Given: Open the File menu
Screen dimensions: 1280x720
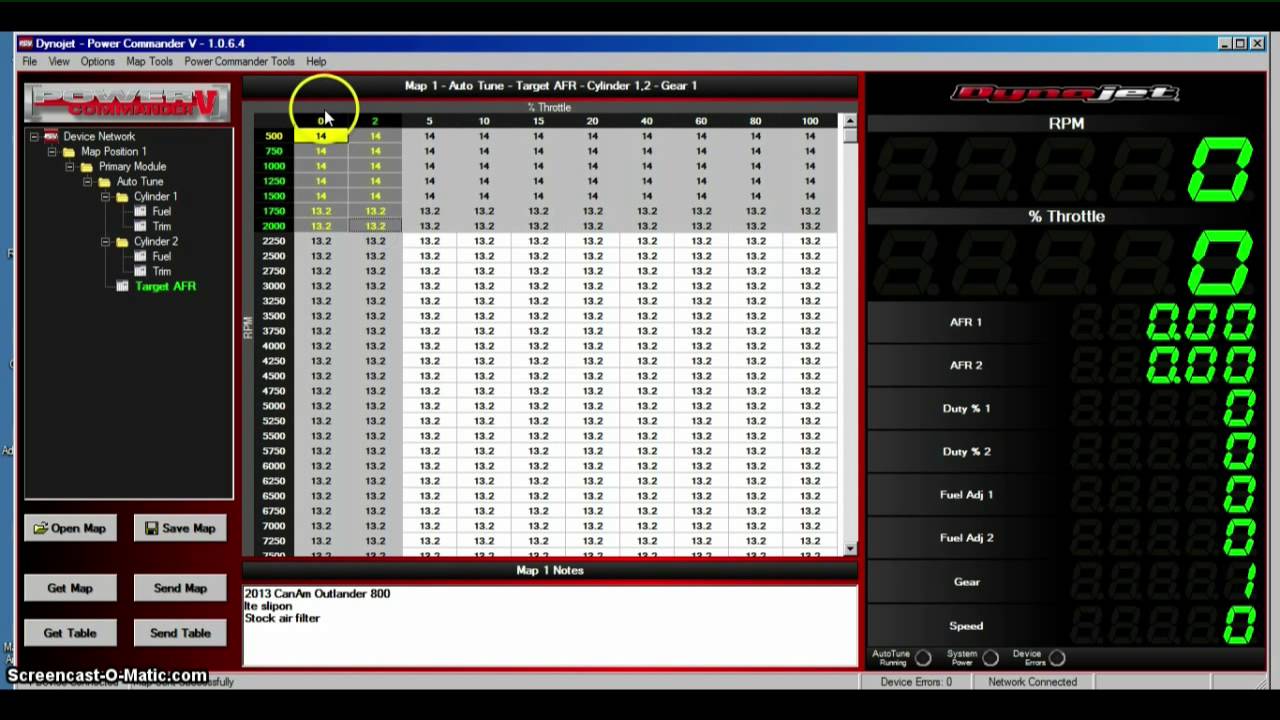Looking at the screenshot, I should pos(30,62).
